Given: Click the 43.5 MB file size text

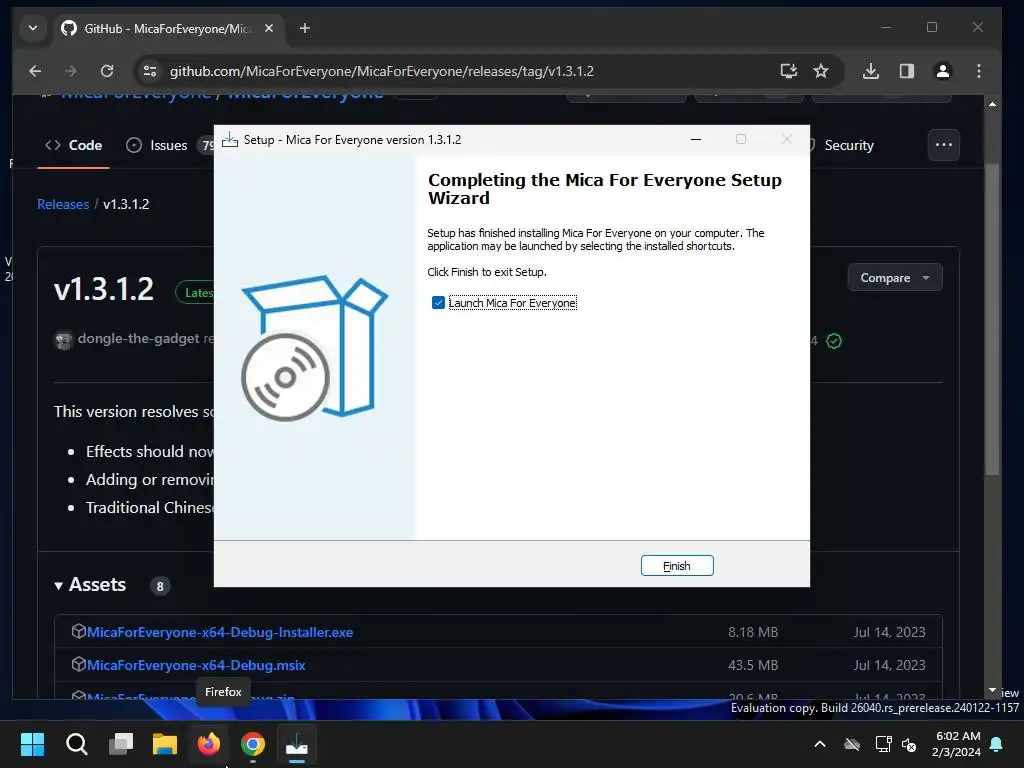Looking at the screenshot, I should pyautogui.click(x=753, y=665).
